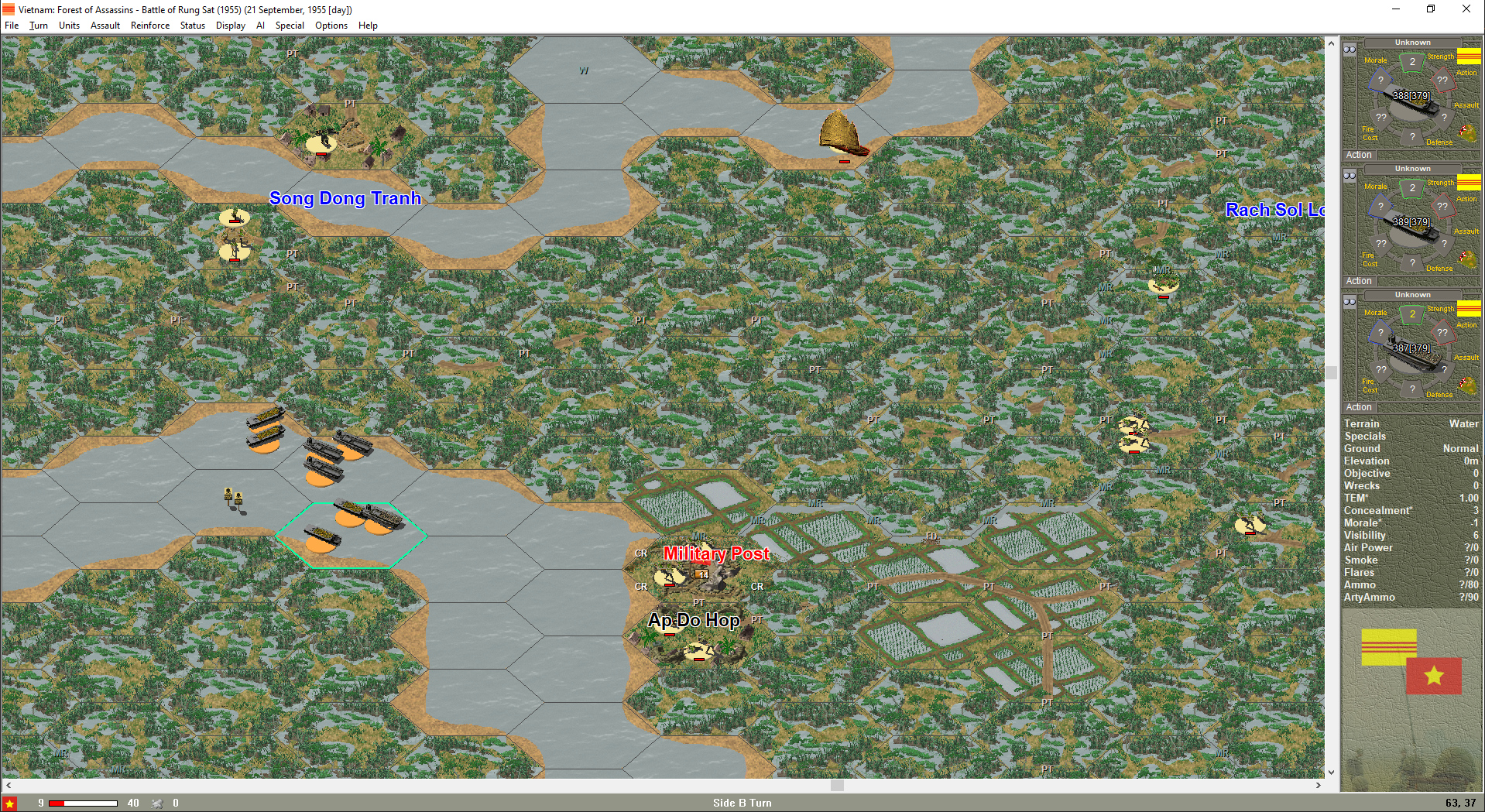
Task: Click South Vietnam flag on unit 387[379] card
Action: coord(1469,308)
